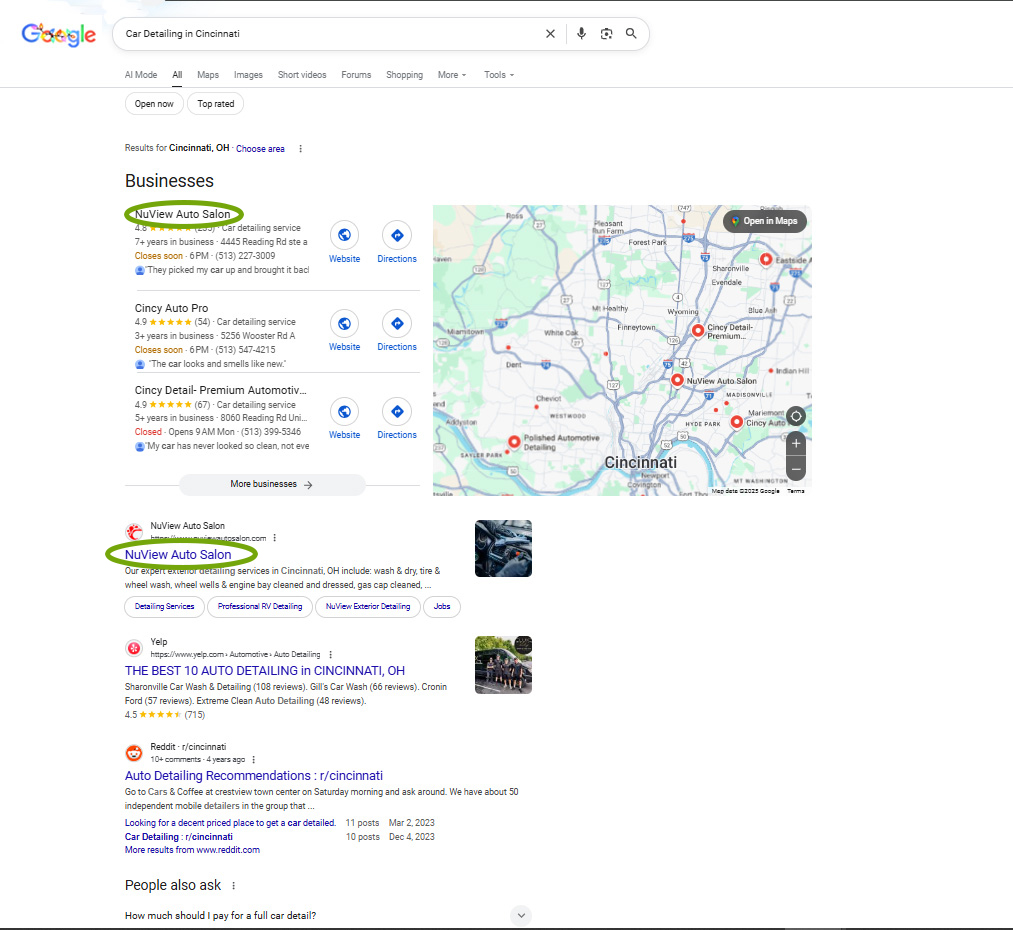Image resolution: width=1013 pixels, height=930 pixels.
Task: Click the NuView Auto Salon map pin
Action: pyautogui.click(x=677, y=380)
